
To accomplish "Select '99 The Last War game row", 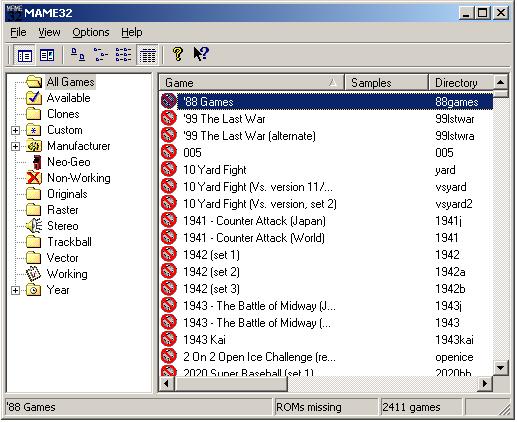I will point(327,119).
